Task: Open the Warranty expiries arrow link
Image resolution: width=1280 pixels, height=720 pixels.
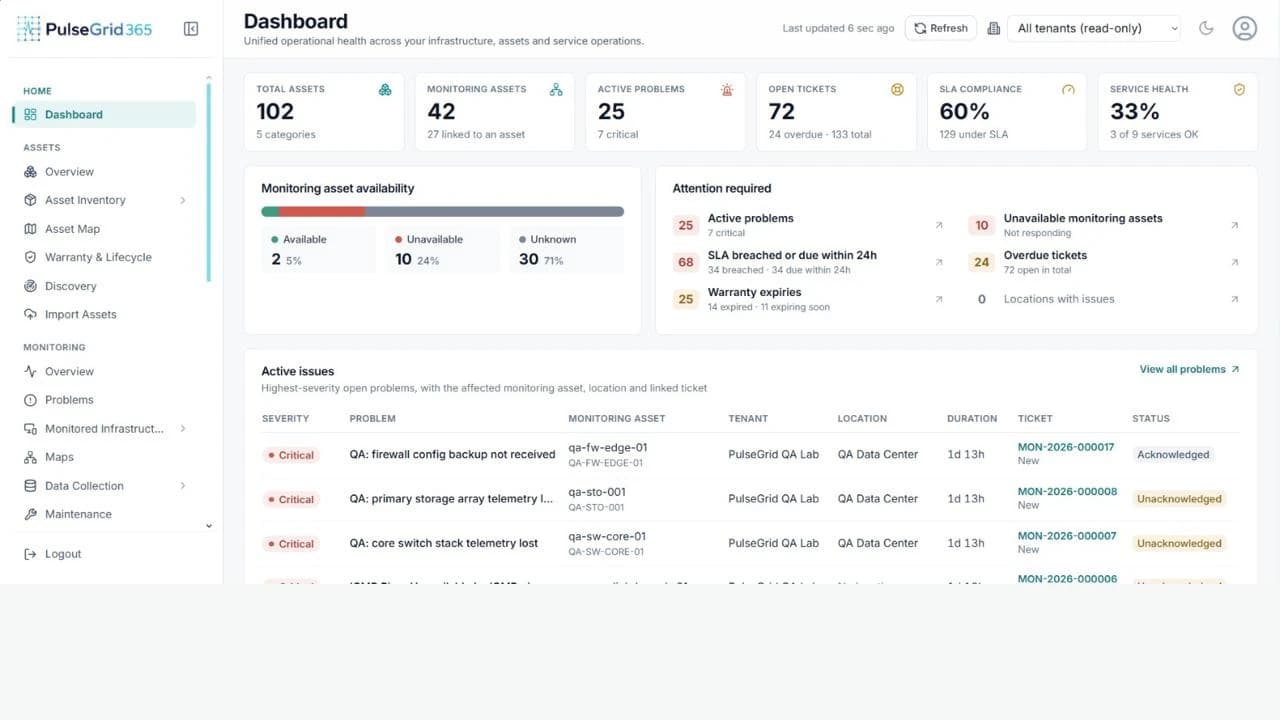Action: (938, 299)
